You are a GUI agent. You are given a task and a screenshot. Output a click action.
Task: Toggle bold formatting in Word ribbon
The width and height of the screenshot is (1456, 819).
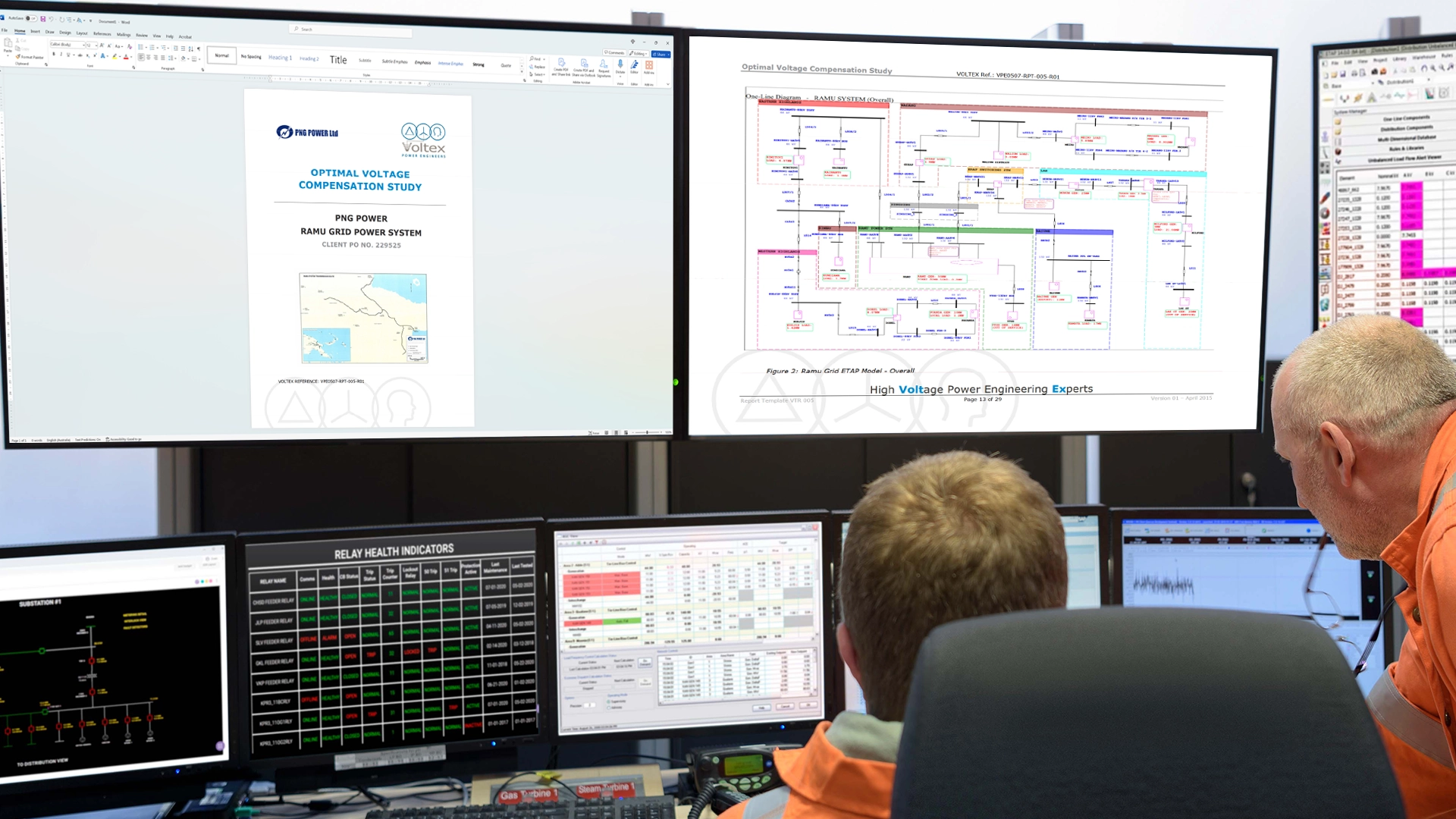pos(54,54)
